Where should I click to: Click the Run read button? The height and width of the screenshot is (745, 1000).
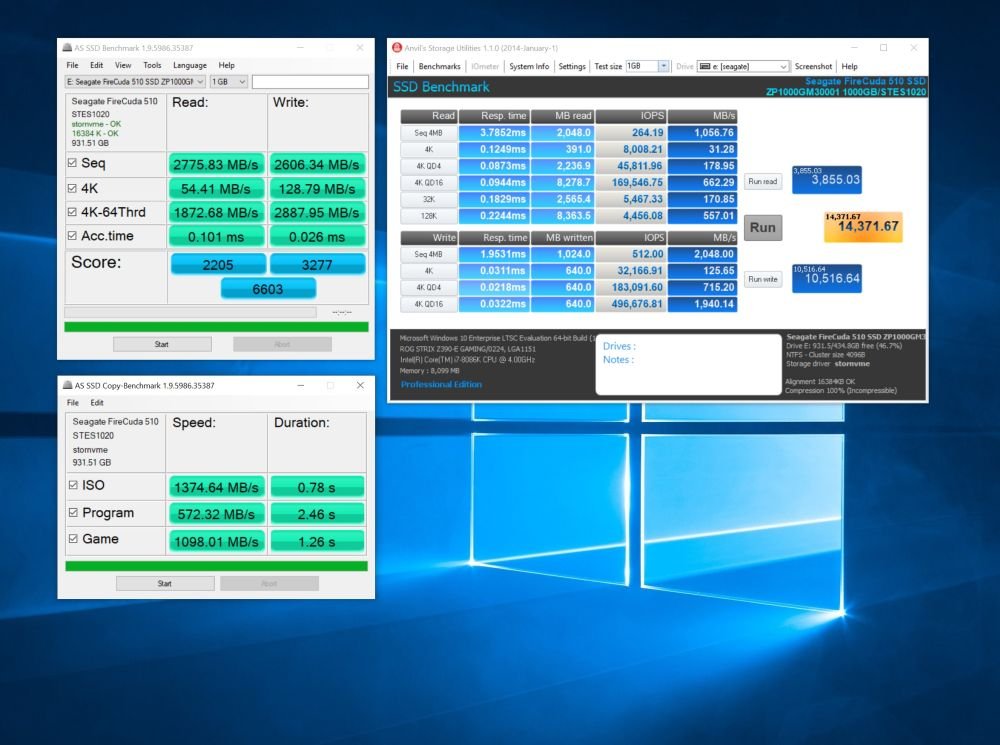coord(763,182)
